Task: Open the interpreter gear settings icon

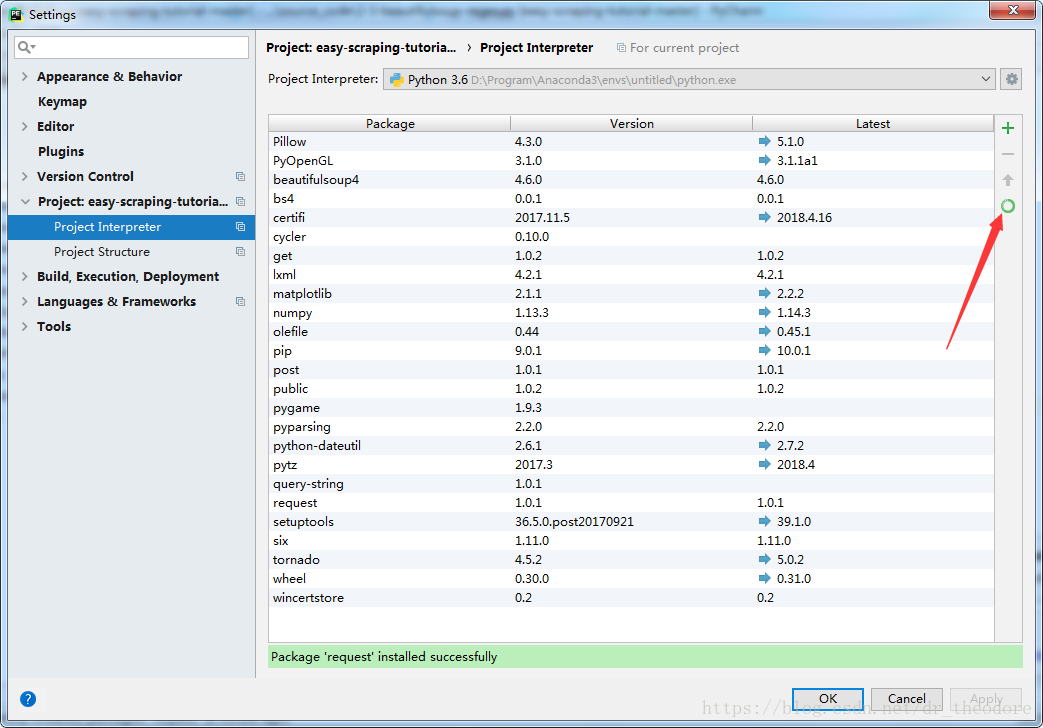Action: coord(1011,79)
